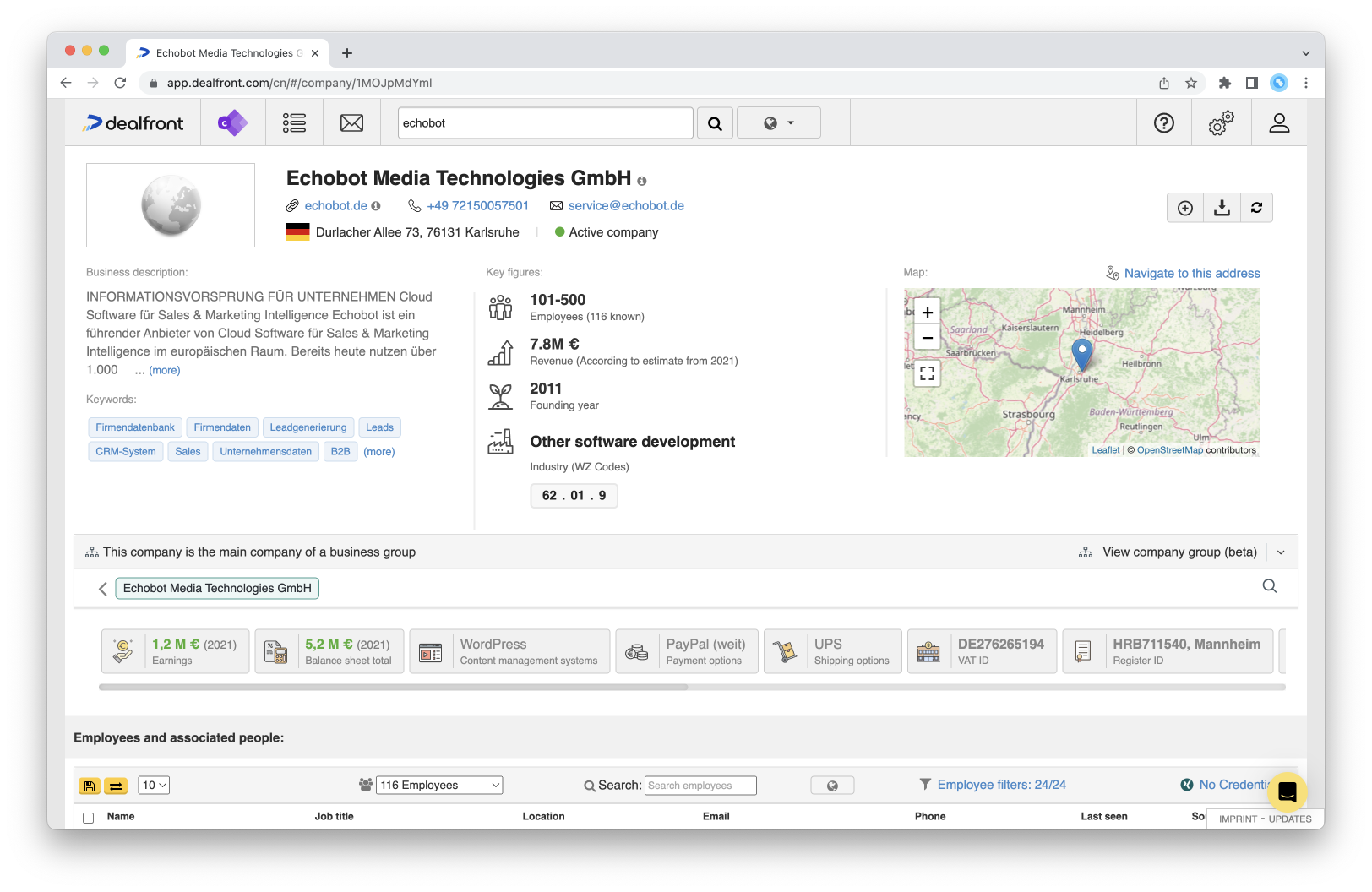Share the page from the address bar

(x=1164, y=83)
